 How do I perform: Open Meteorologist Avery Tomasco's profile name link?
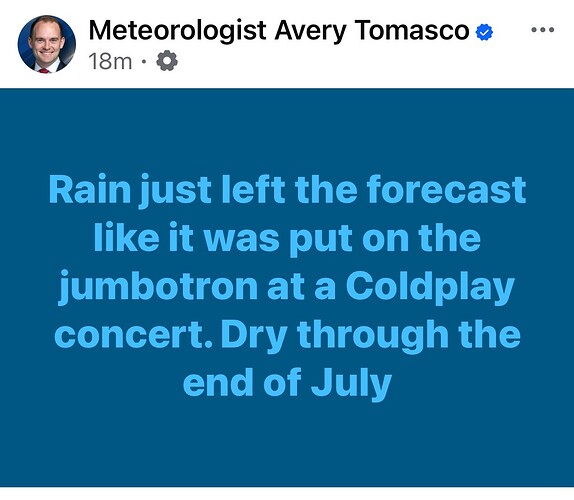click(279, 31)
